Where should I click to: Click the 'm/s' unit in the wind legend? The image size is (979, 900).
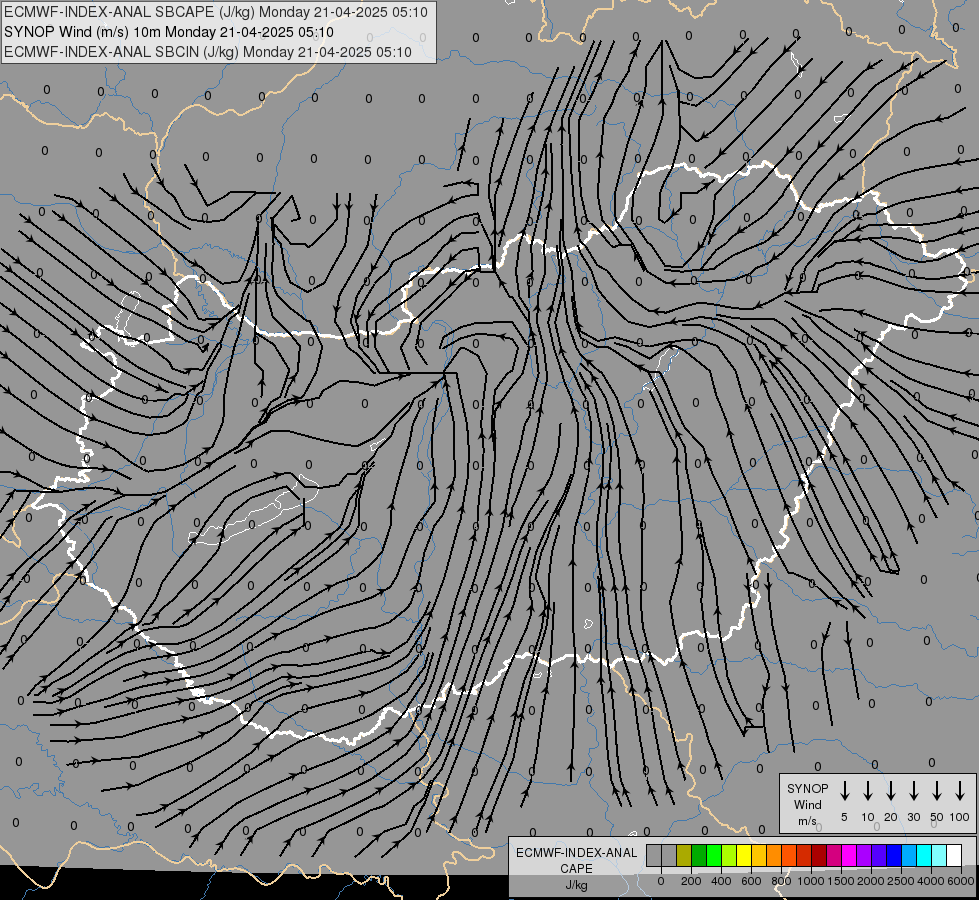[x=807, y=821]
